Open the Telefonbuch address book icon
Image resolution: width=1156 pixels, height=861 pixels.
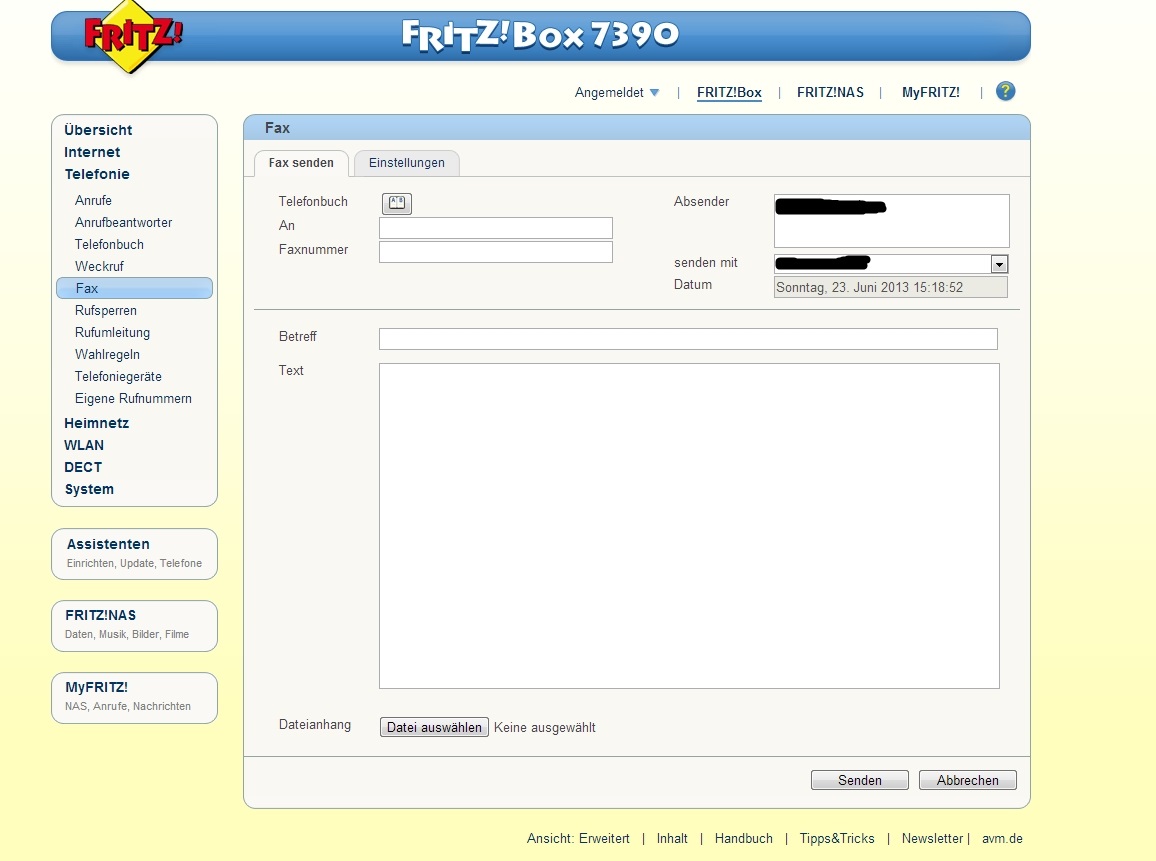397,203
